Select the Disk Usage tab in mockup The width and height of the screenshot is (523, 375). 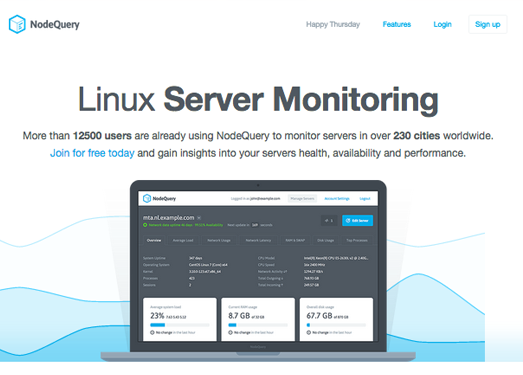pos(326,240)
